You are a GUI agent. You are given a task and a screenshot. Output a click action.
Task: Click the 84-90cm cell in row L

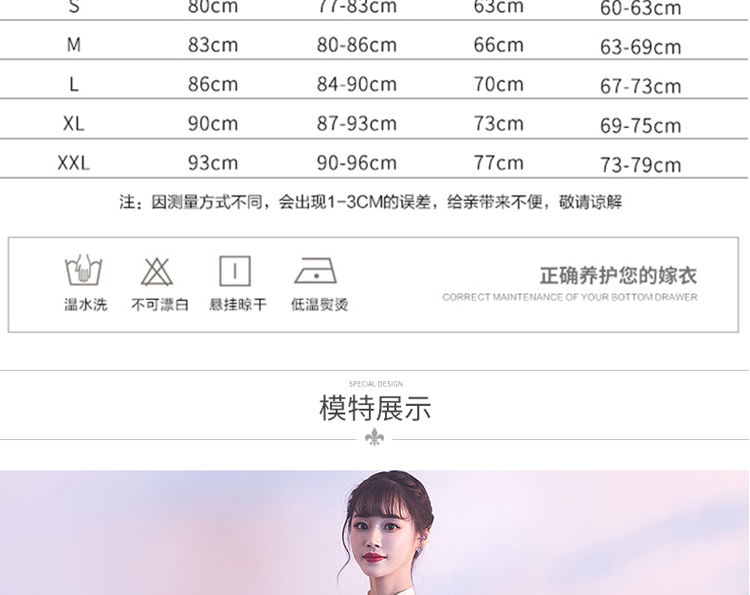tap(357, 84)
